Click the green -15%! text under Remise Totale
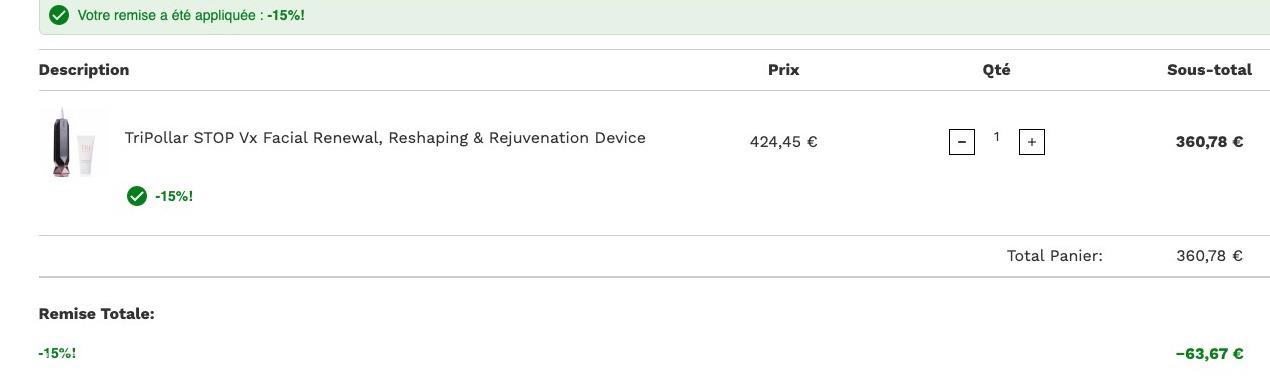Screen dimensions: 1270x376 point(57,354)
